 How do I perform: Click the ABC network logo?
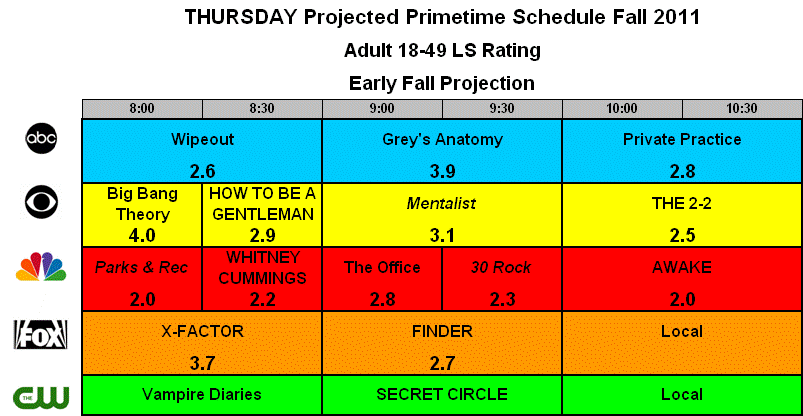coord(41,138)
